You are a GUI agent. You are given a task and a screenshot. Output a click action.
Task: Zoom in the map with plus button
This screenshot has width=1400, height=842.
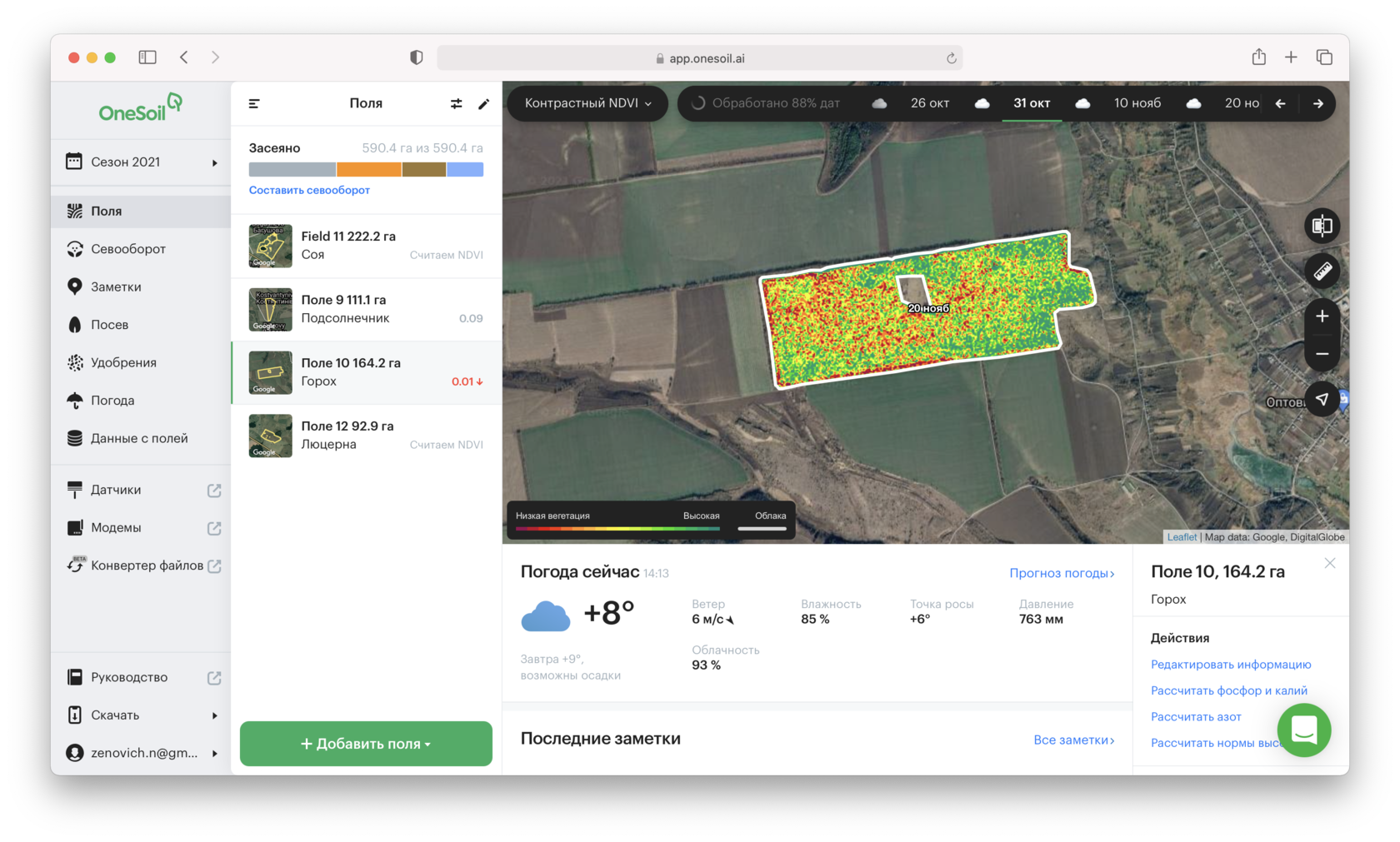pyautogui.click(x=1322, y=316)
